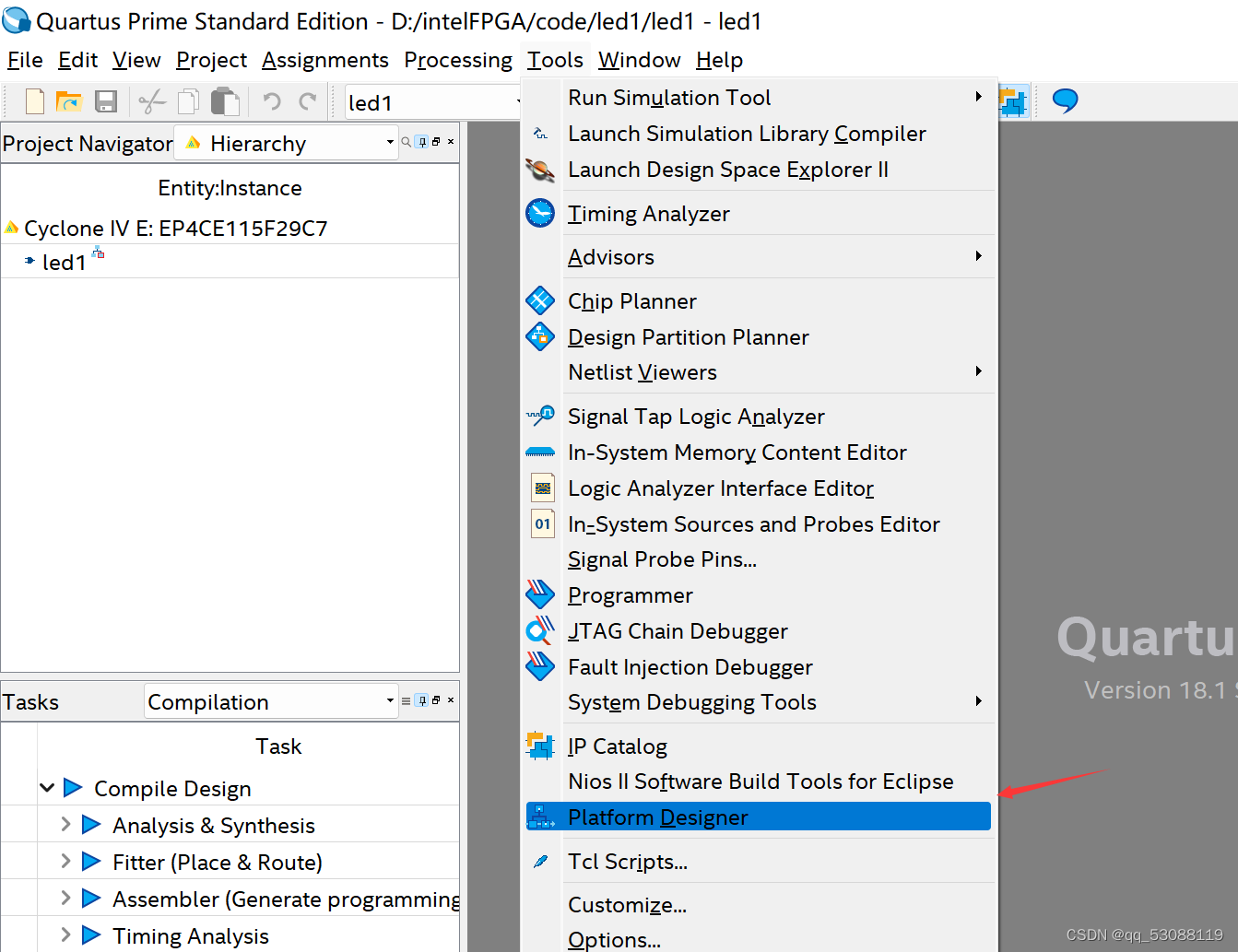
Task: Close the Tasks panel
Action: pyautogui.click(x=451, y=700)
